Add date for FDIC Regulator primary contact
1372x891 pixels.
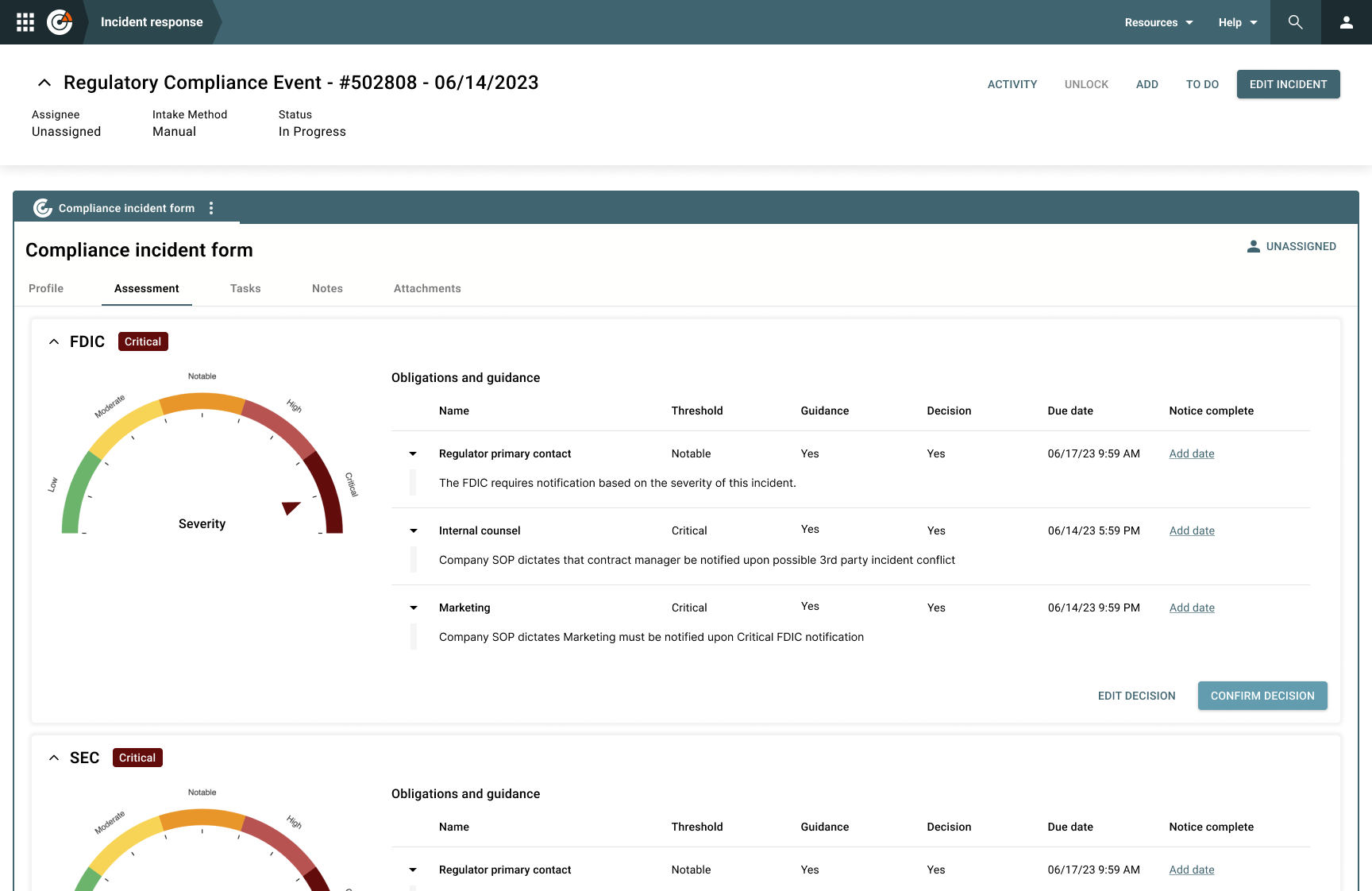(1192, 453)
